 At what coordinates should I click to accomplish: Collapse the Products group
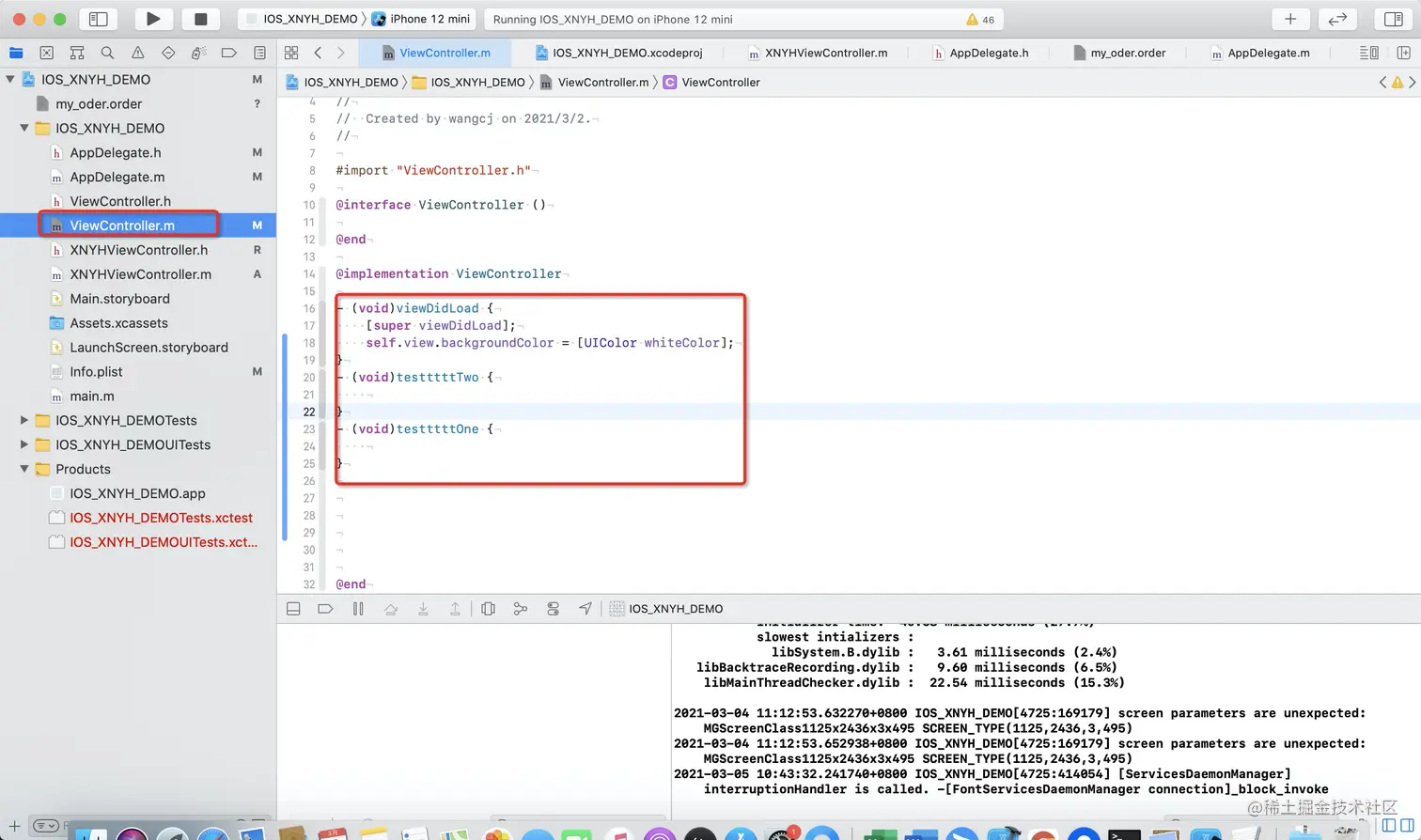24,469
